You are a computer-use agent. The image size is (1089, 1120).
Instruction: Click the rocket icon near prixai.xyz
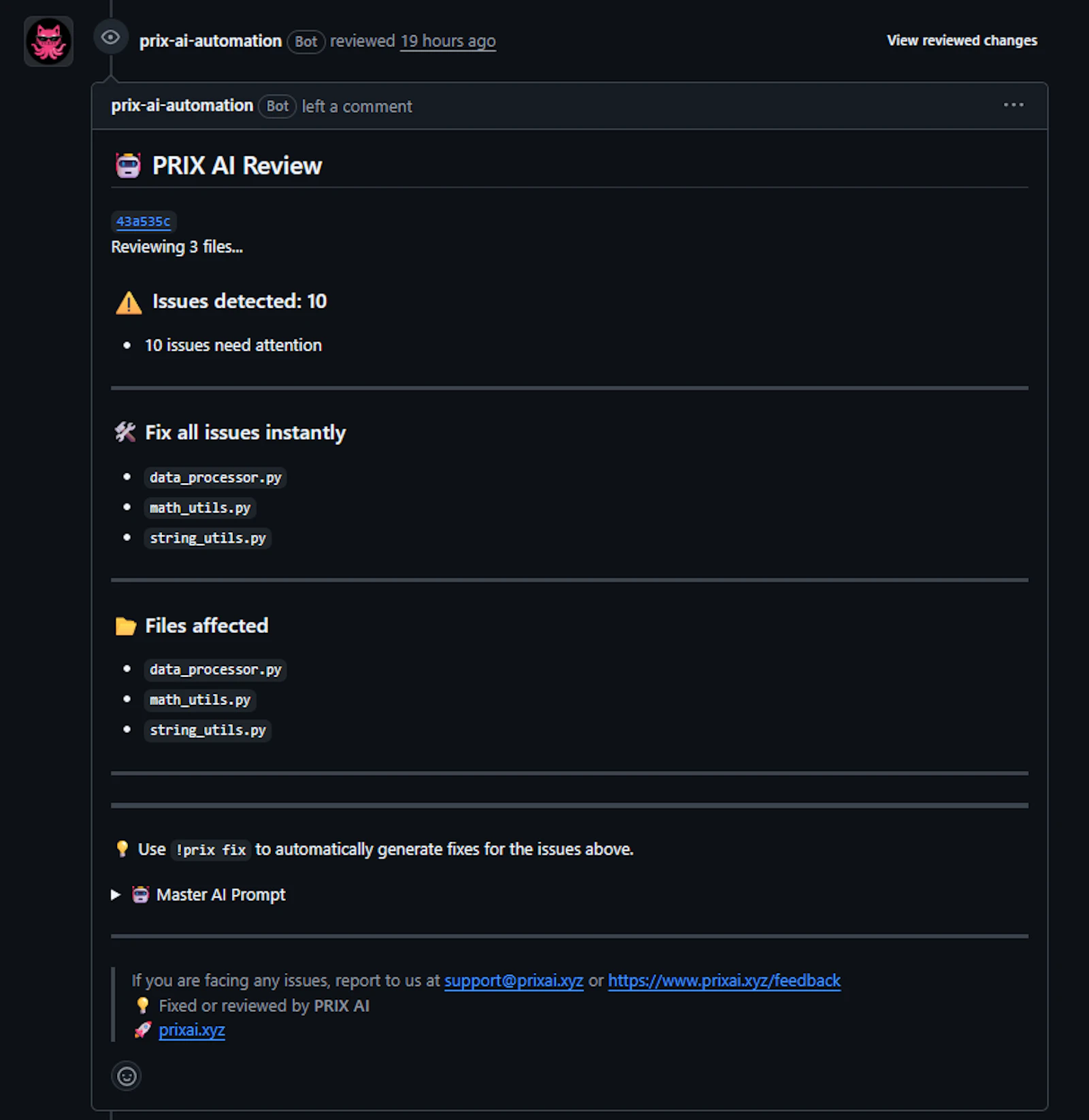click(142, 1030)
